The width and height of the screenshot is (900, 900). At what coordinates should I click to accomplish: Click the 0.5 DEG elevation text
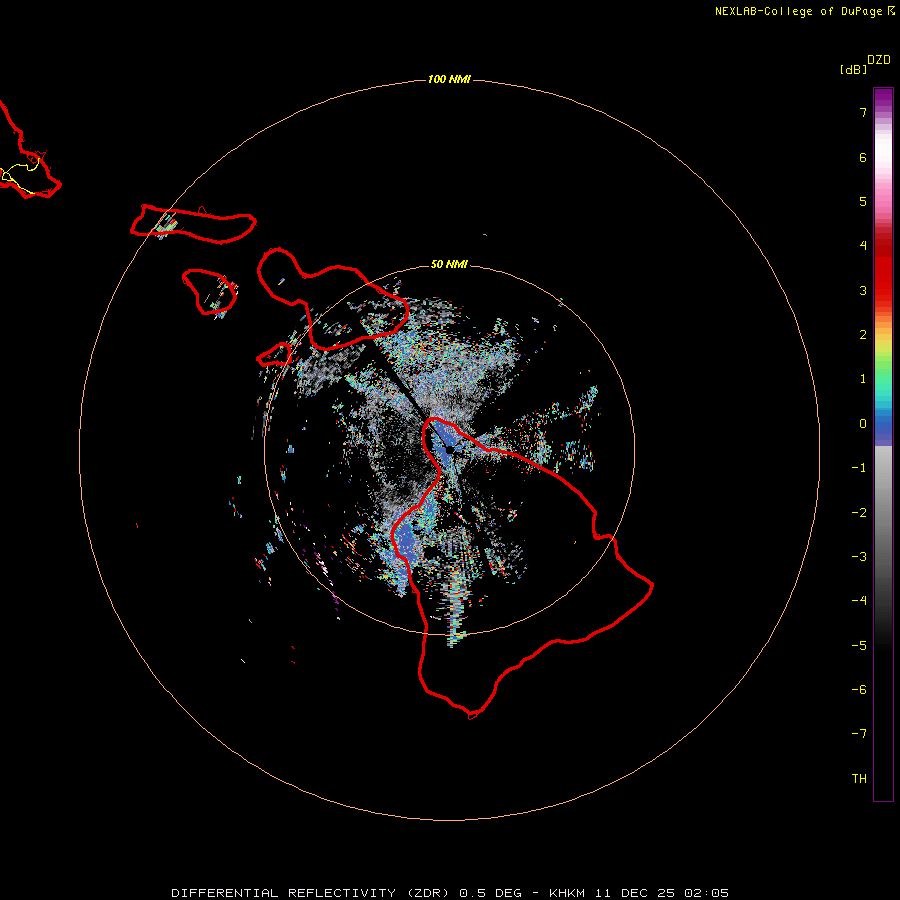coord(491,893)
